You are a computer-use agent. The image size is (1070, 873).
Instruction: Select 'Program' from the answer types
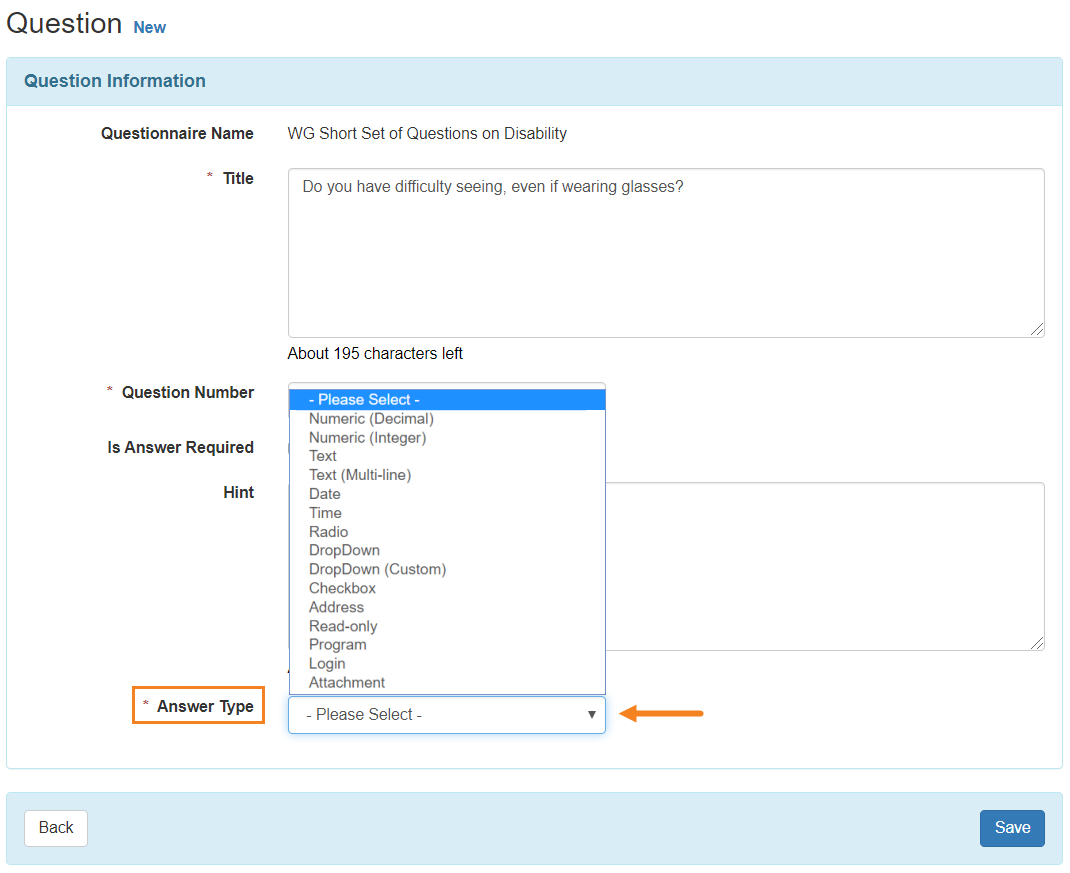point(338,645)
